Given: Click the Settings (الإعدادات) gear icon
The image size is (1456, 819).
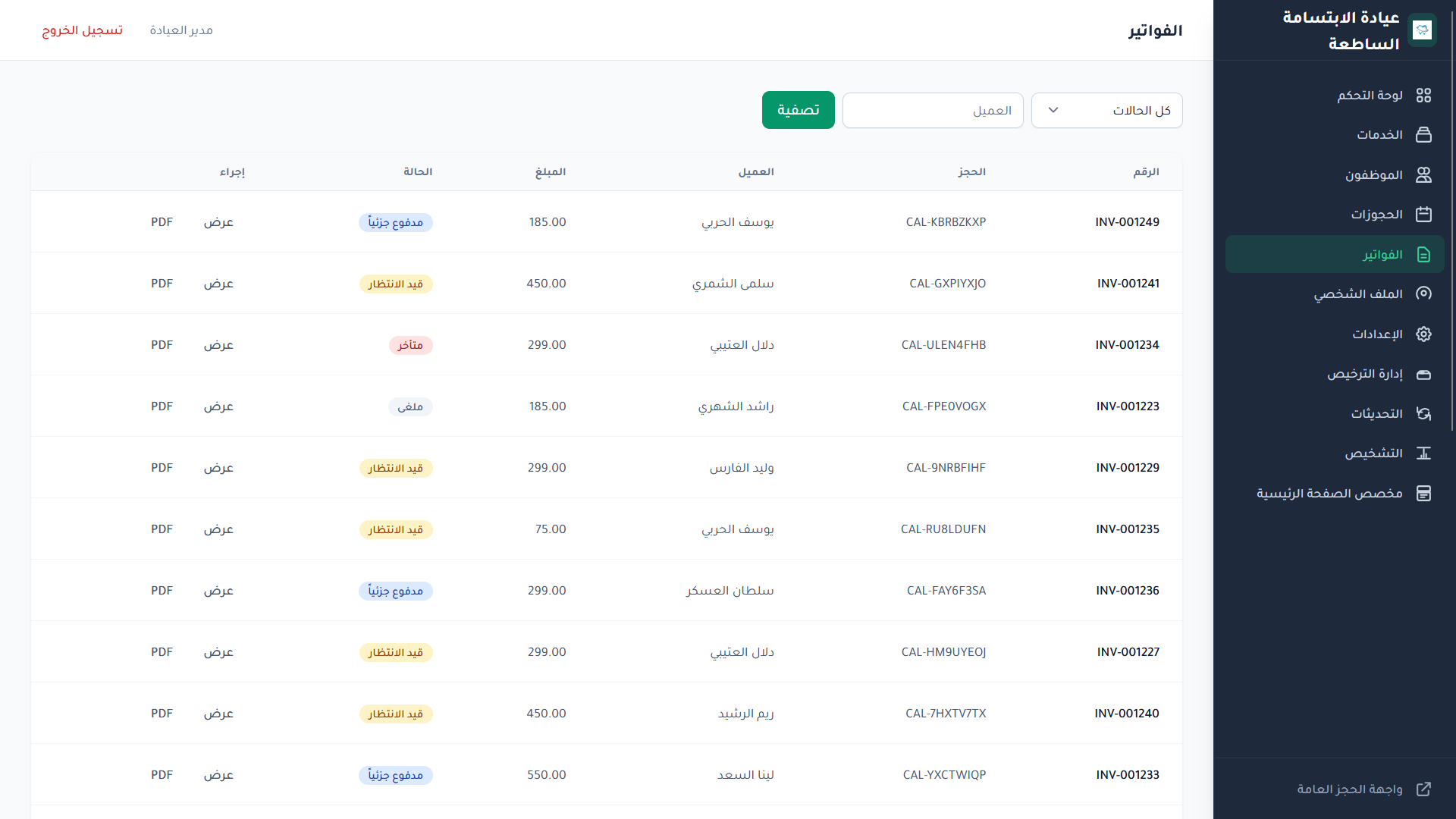Looking at the screenshot, I should click(x=1423, y=334).
